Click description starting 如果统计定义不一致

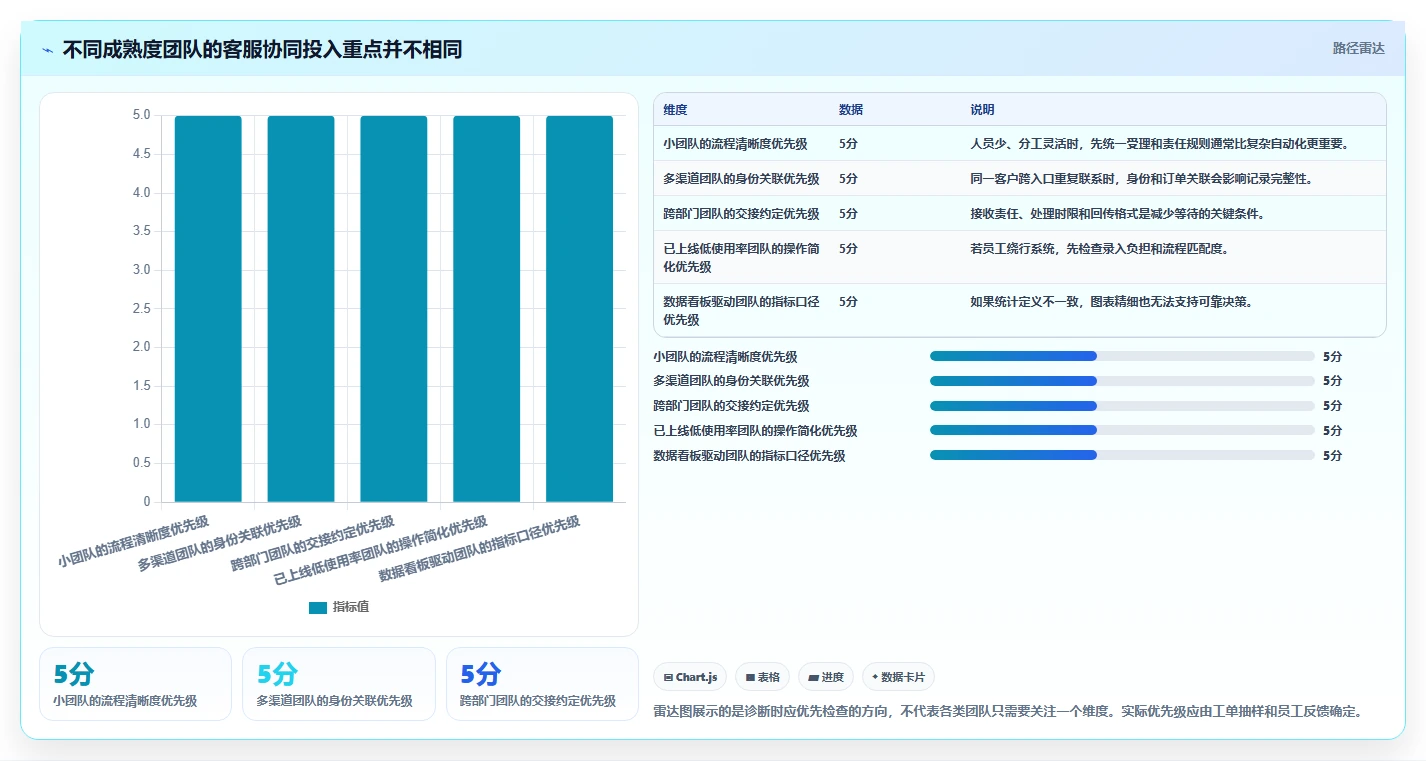click(x=1111, y=302)
